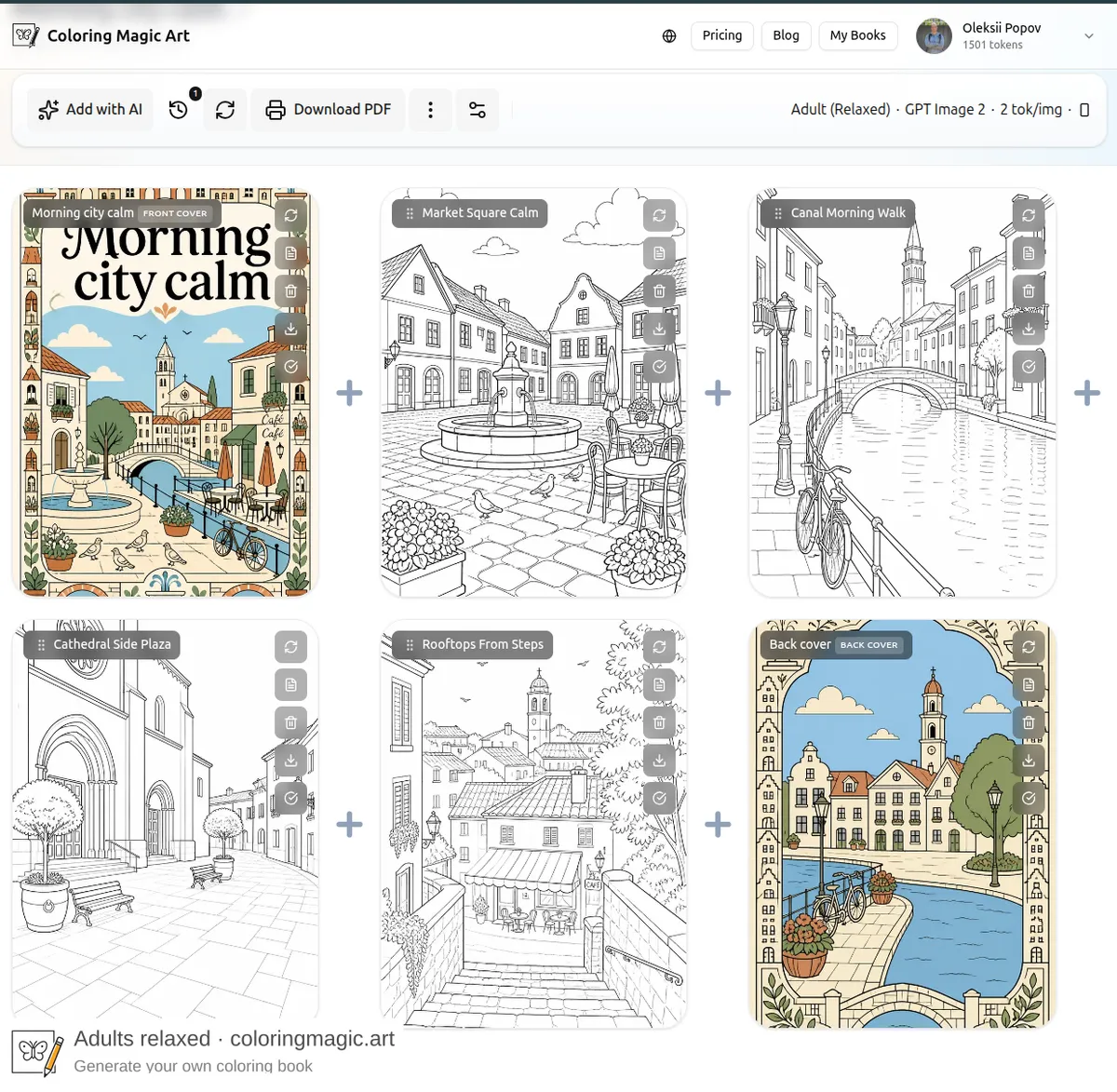
Task: Grab the Market Square Calm drag handle
Action: (410, 213)
